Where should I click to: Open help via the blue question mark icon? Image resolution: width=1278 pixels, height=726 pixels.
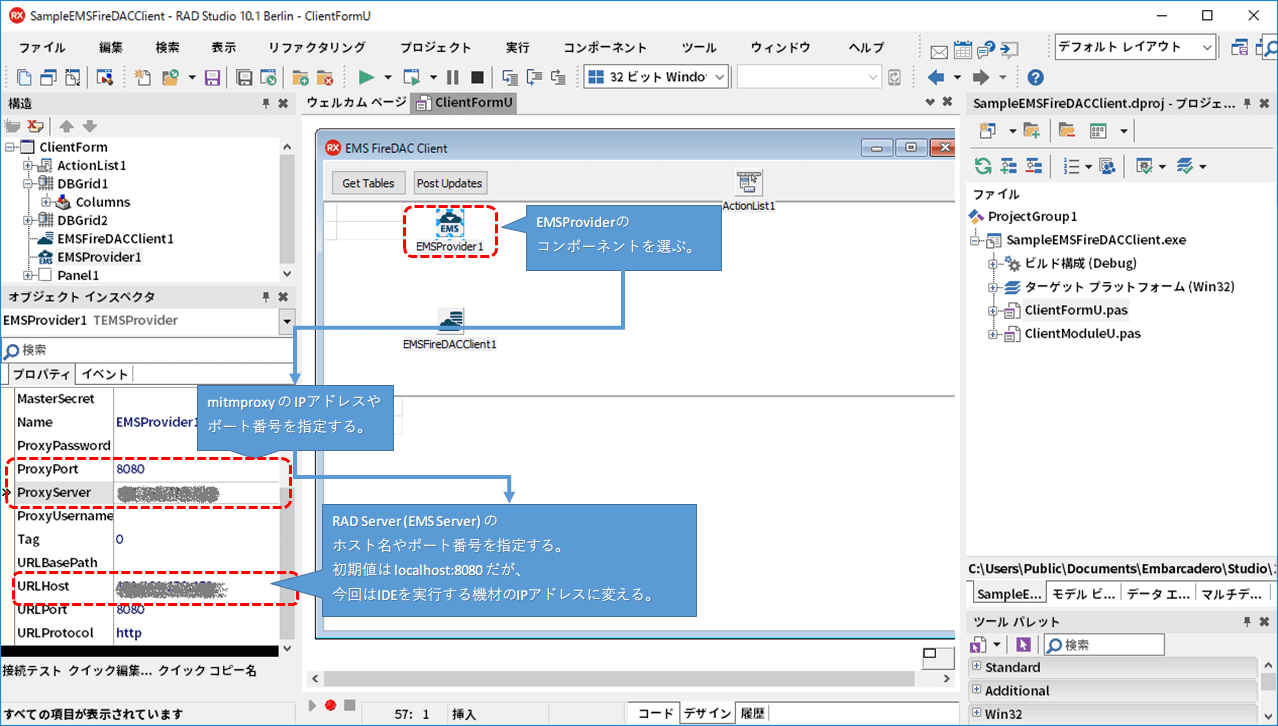[x=1035, y=77]
